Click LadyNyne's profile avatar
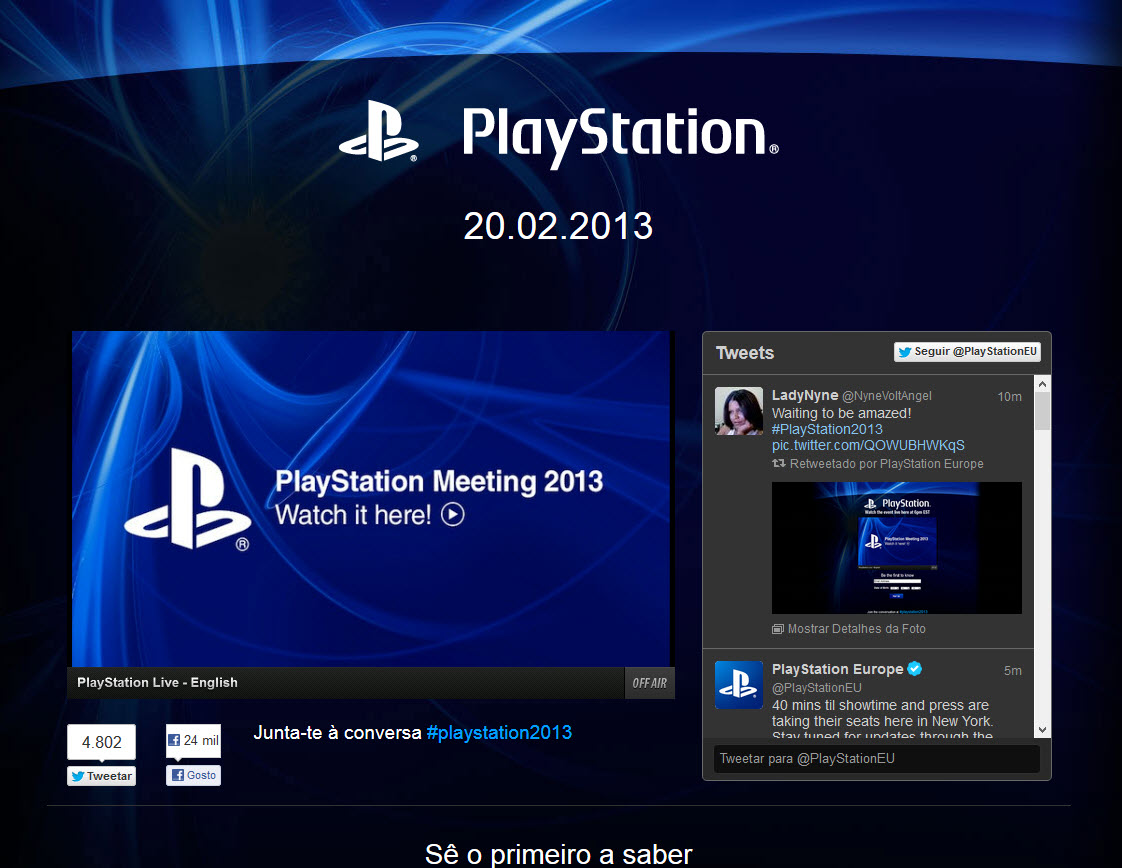 (739, 411)
